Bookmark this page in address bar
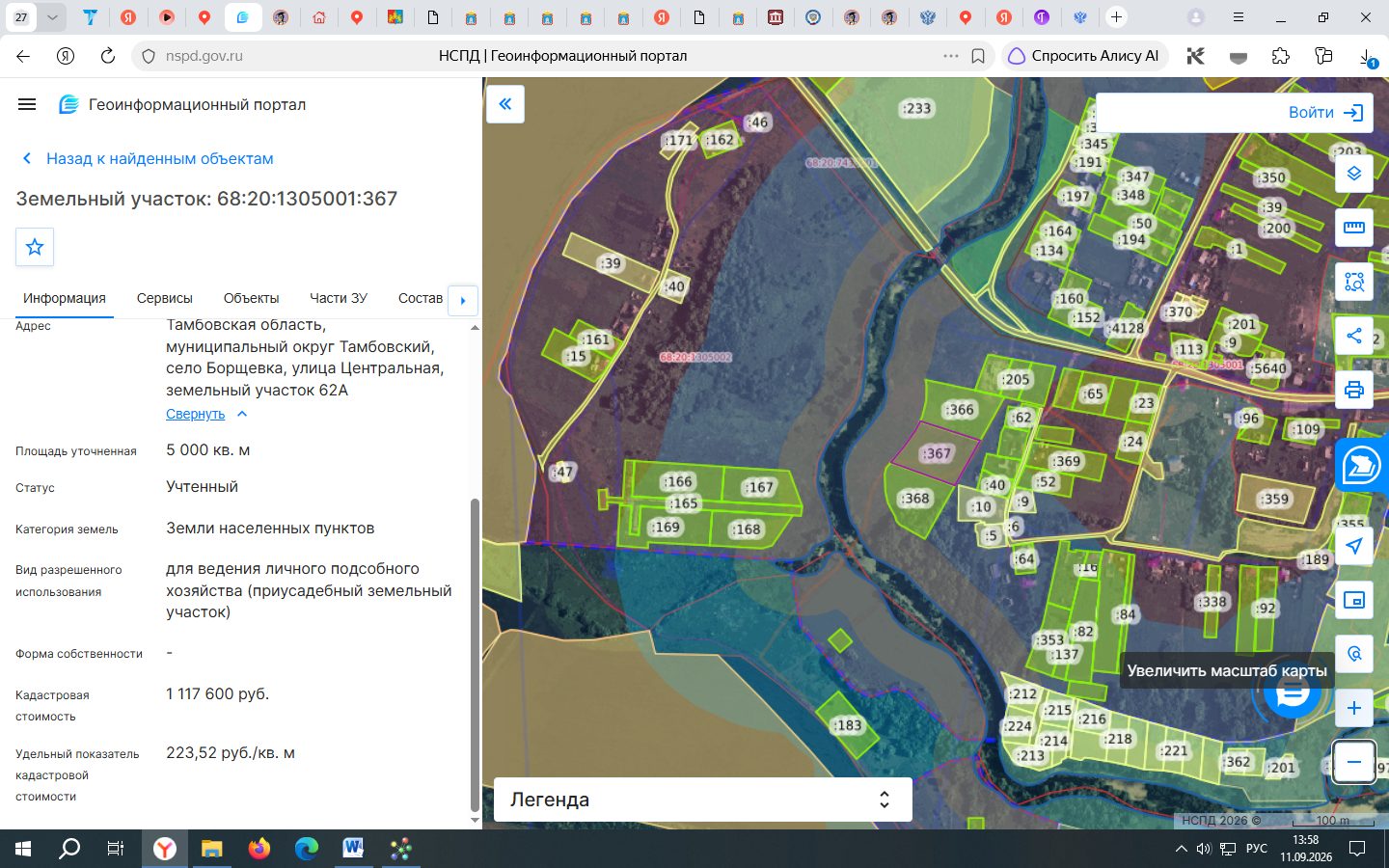1389x868 pixels. (978, 56)
